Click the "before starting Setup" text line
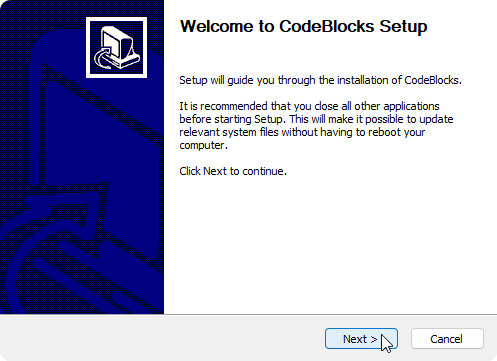This screenshot has height=361, width=497. pyautogui.click(x=316, y=119)
